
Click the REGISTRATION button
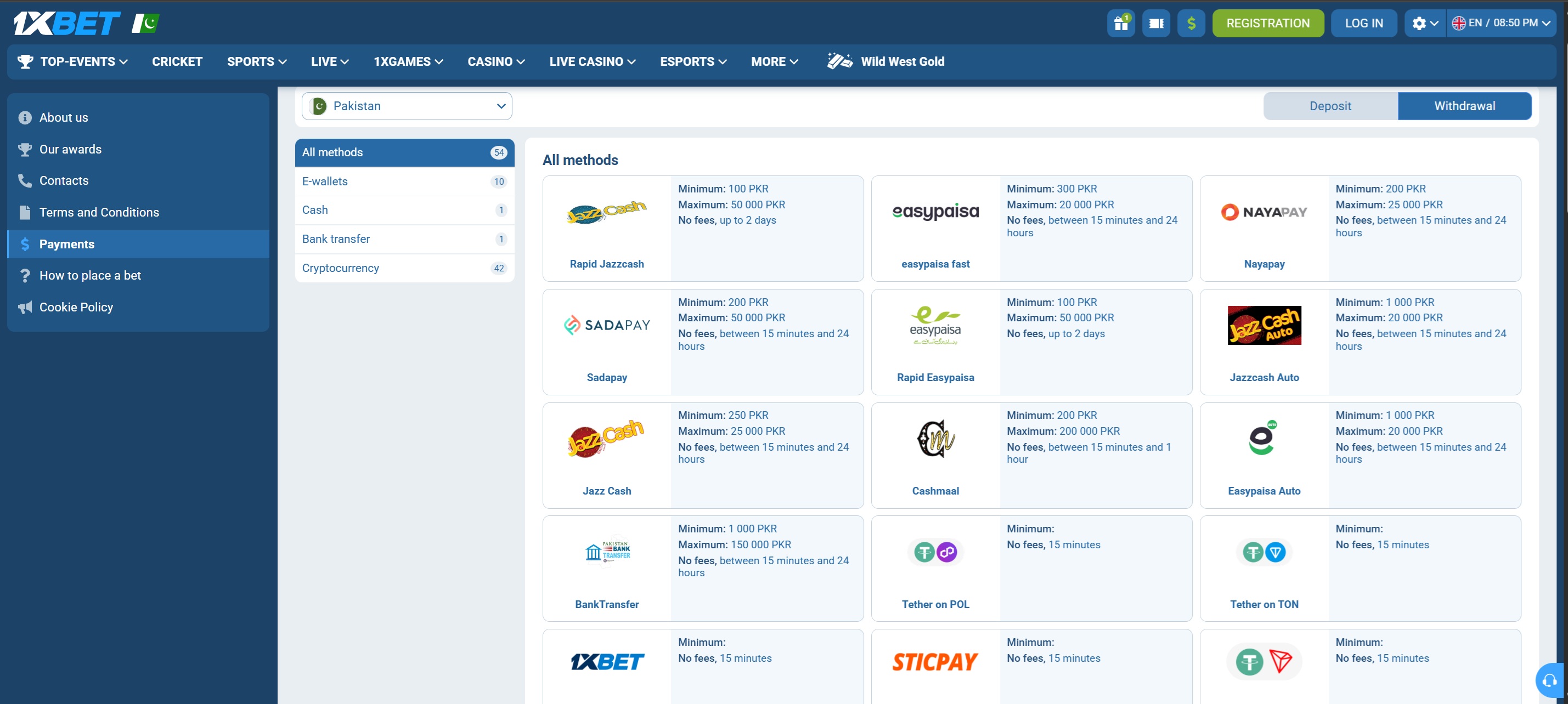(x=1268, y=23)
